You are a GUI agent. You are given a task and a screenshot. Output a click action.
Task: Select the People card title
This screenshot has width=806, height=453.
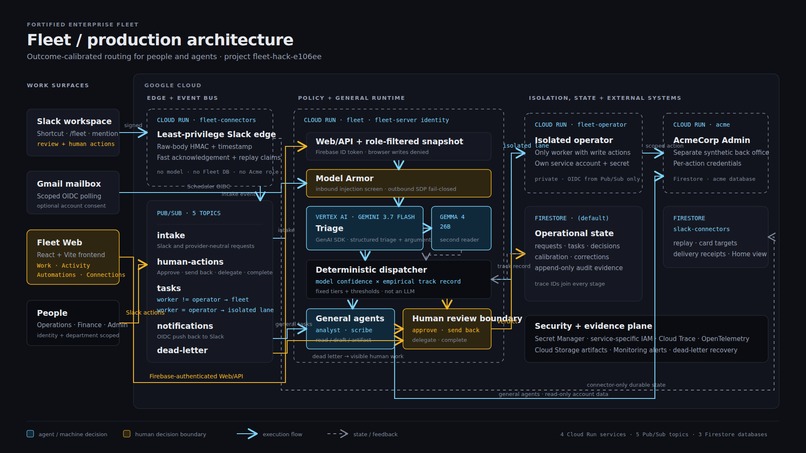pyautogui.click(x=52, y=313)
